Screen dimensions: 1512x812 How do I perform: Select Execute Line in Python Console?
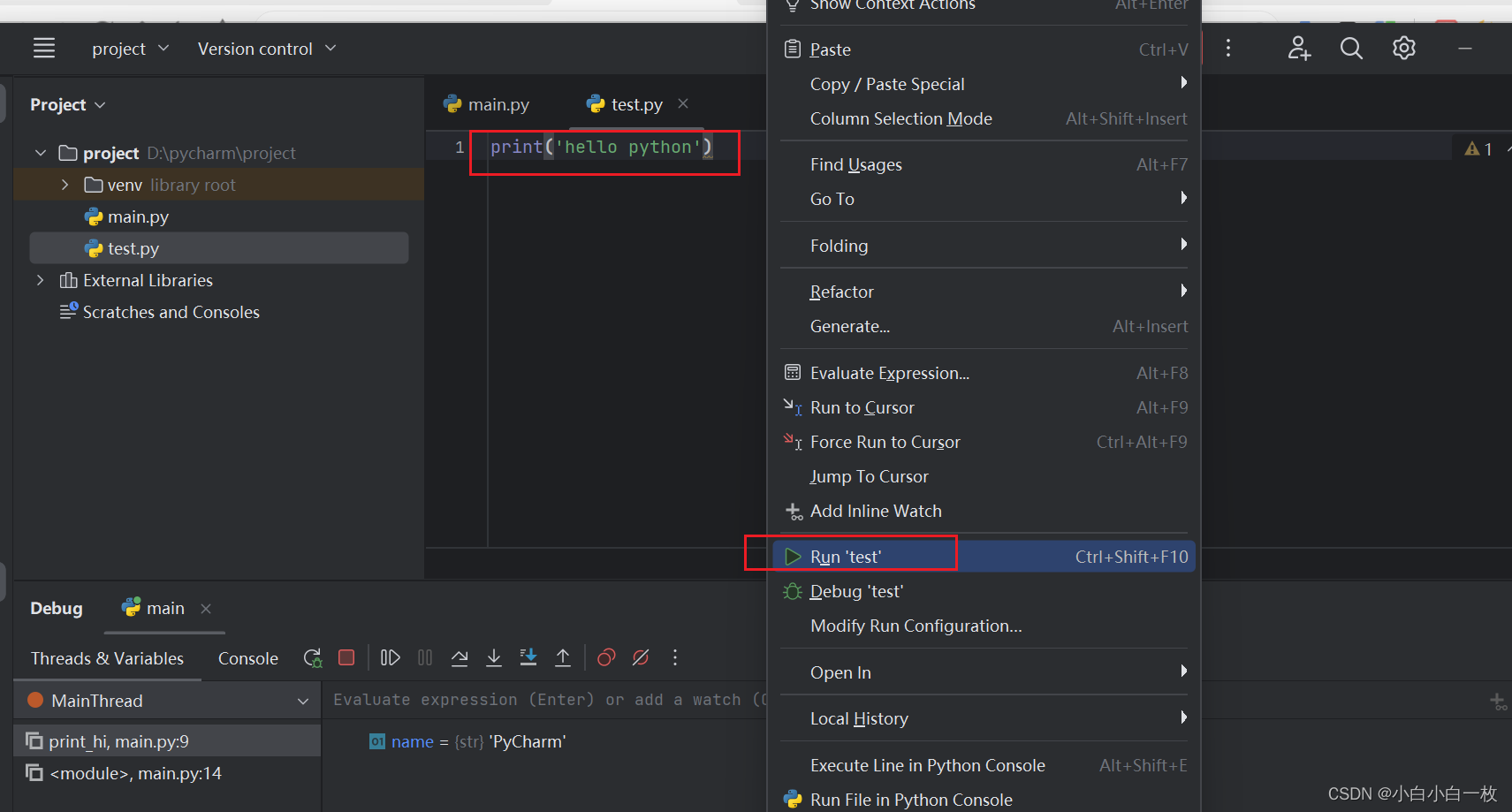[x=985, y=765]
